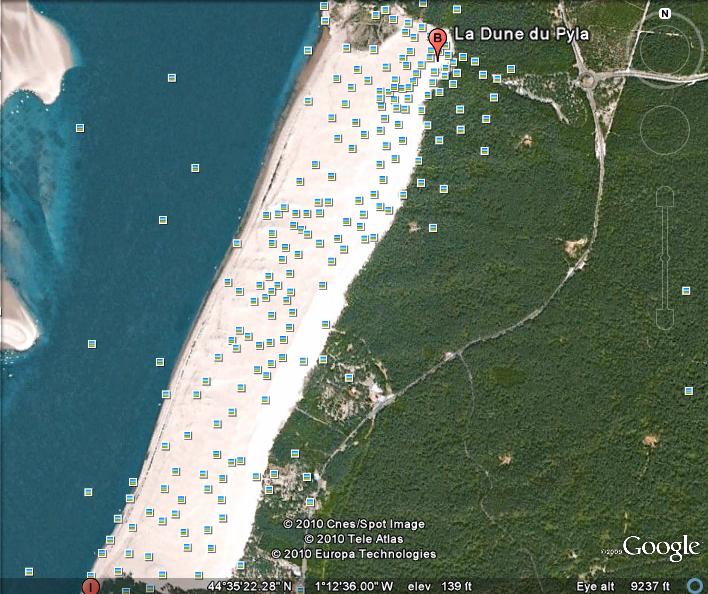Zoom in with the slider's top button
The image size is (708, 594).
coord(665,197)
